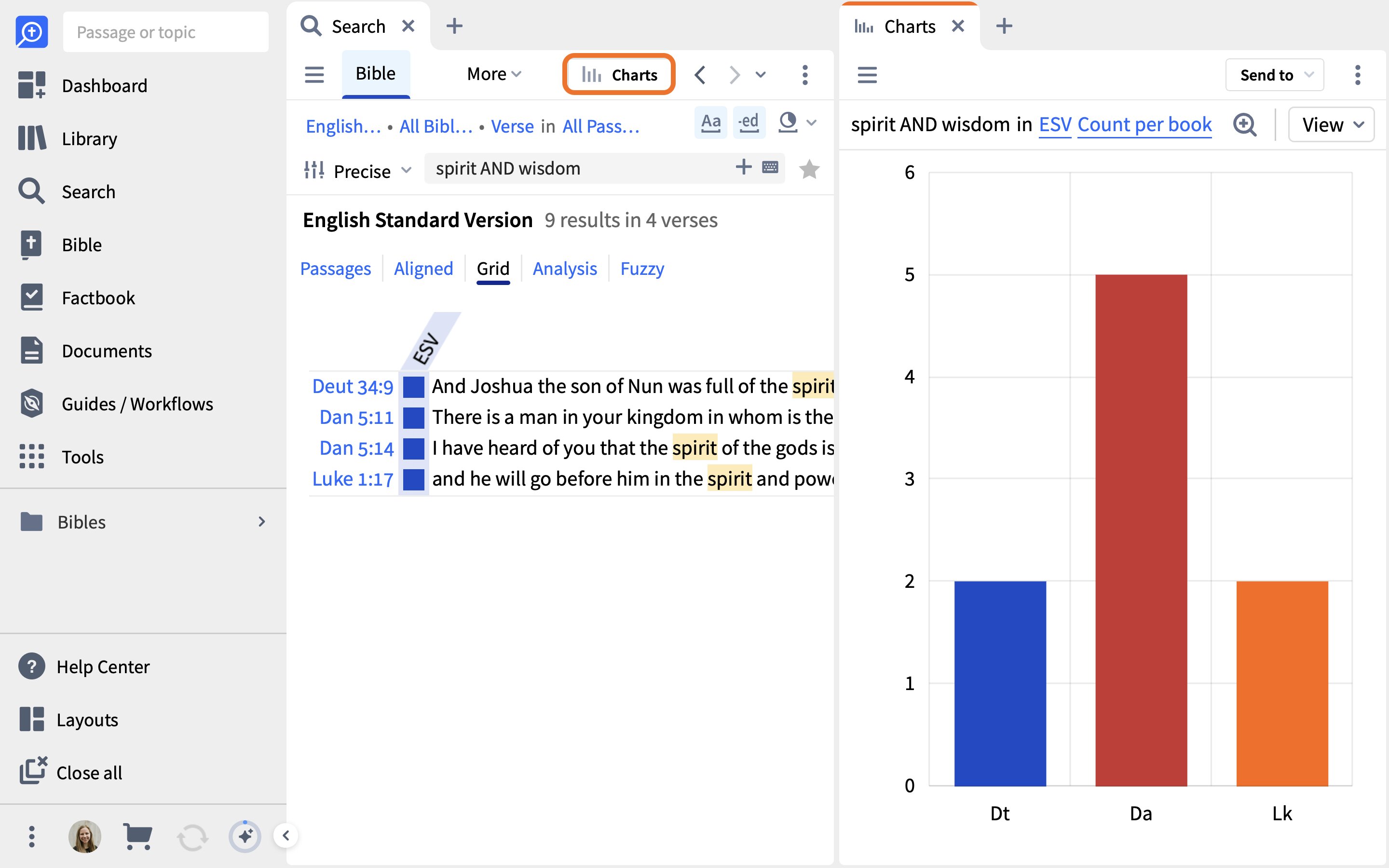Screen dimensions: 1389x868
Task: Add a new tab next to Charts
Action: point(1004,26)
